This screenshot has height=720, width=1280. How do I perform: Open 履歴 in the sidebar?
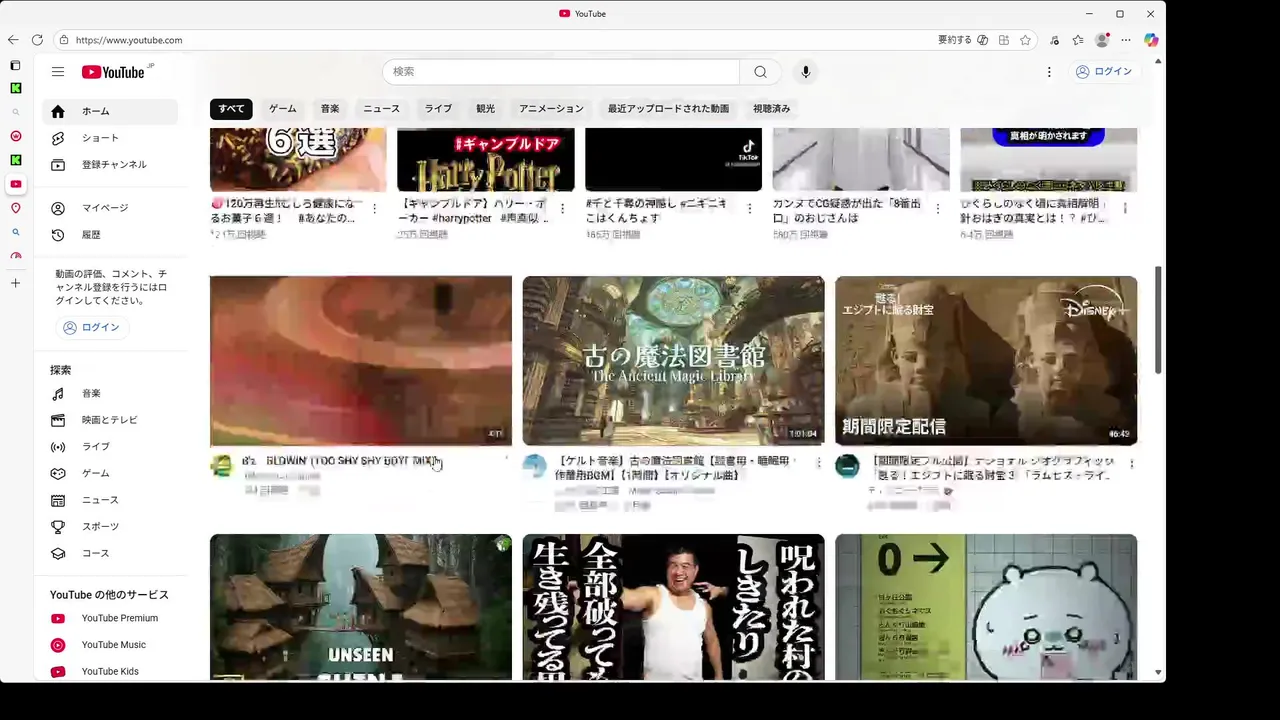(x=110, y=234)
